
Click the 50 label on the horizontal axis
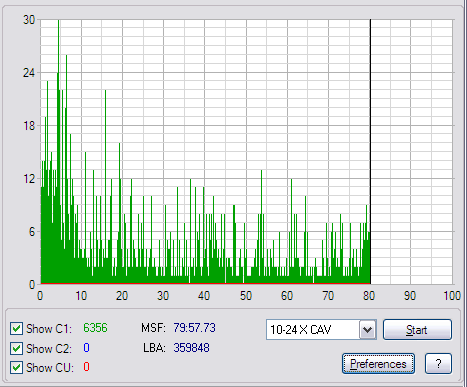coord(246,296)
